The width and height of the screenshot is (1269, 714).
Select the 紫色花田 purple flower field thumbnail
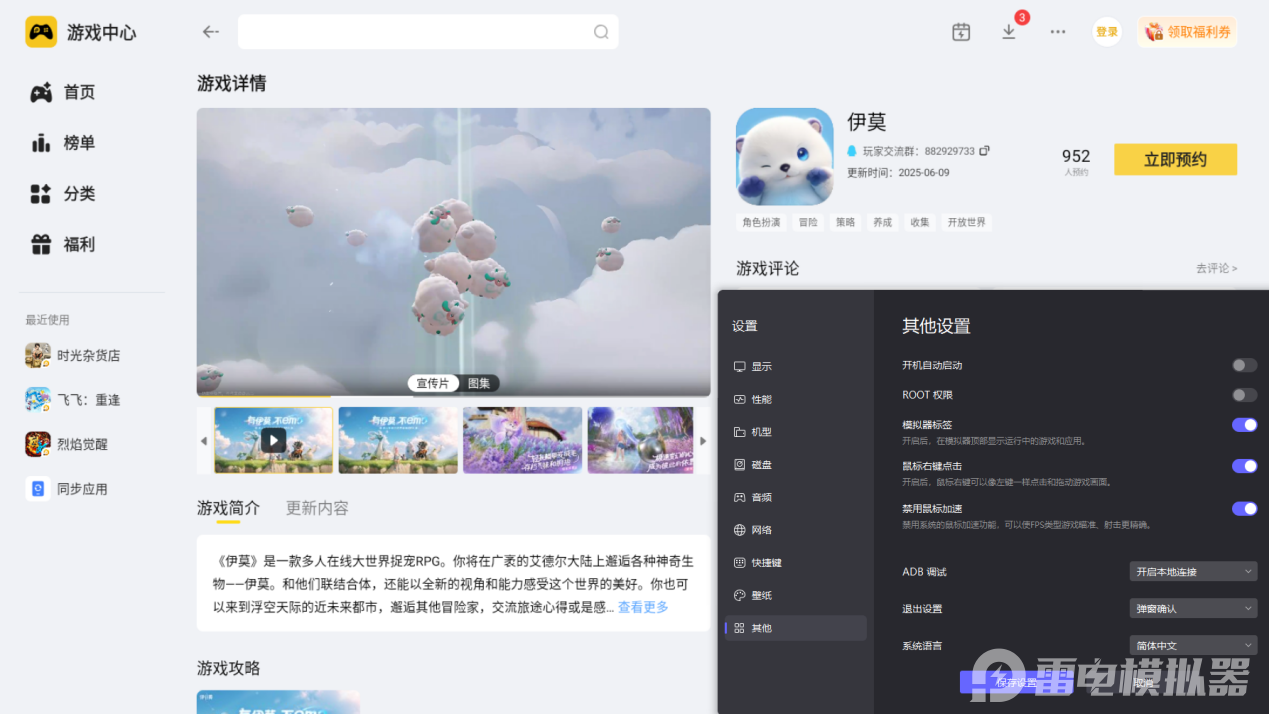coord(522,440)
